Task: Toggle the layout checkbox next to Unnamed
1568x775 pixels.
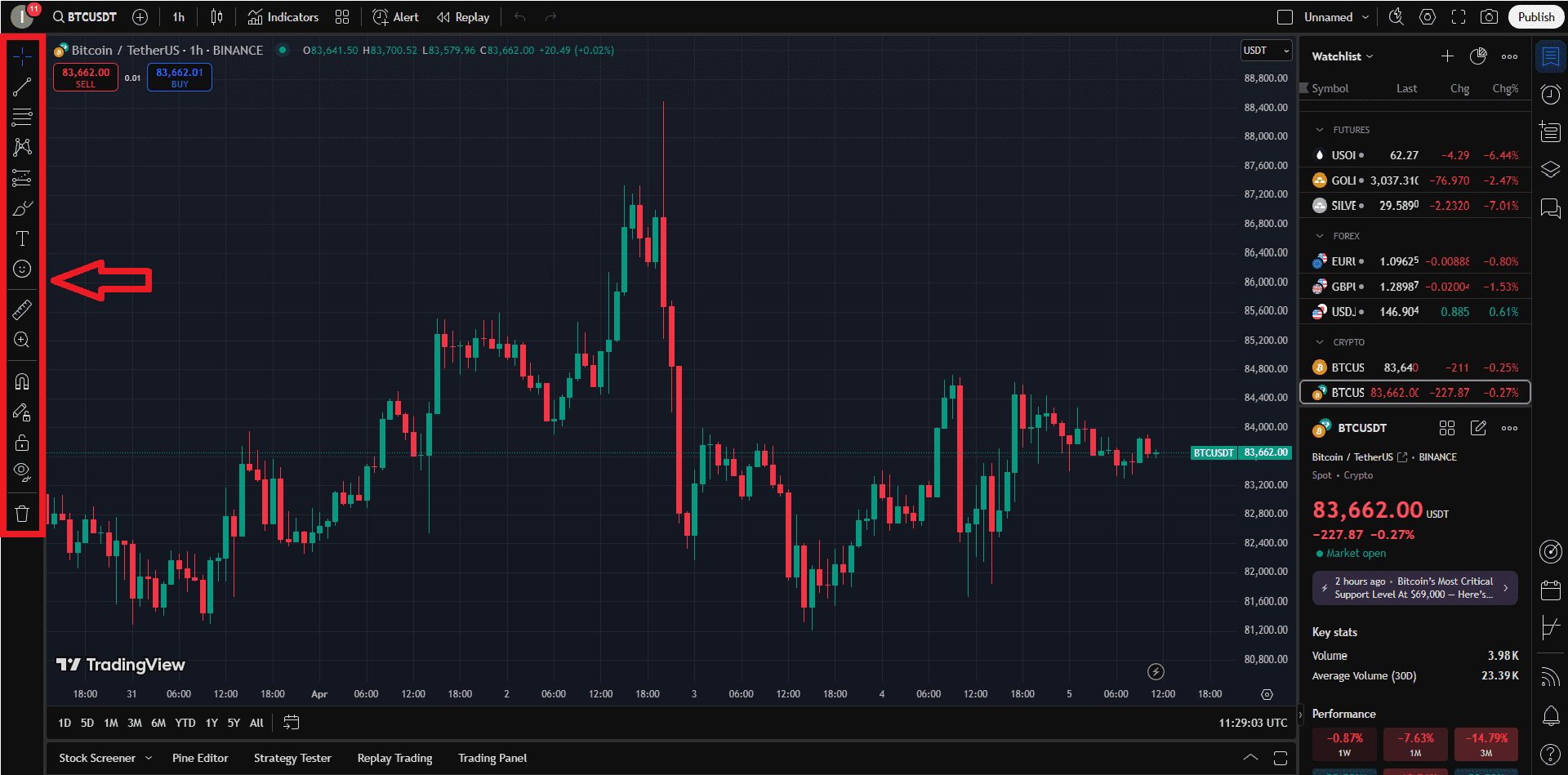Action: pos(1285,17)
